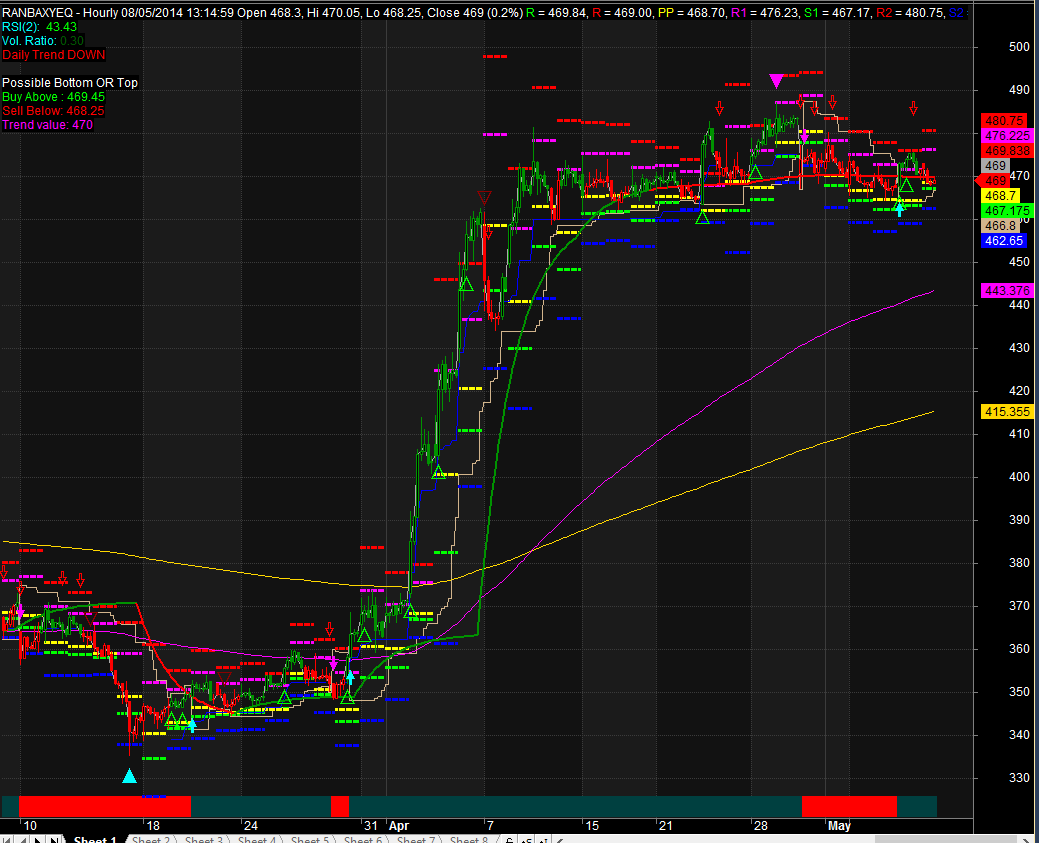Click the cyan up arrow in May near 462

pyautogui.click(x=899, y=209)
